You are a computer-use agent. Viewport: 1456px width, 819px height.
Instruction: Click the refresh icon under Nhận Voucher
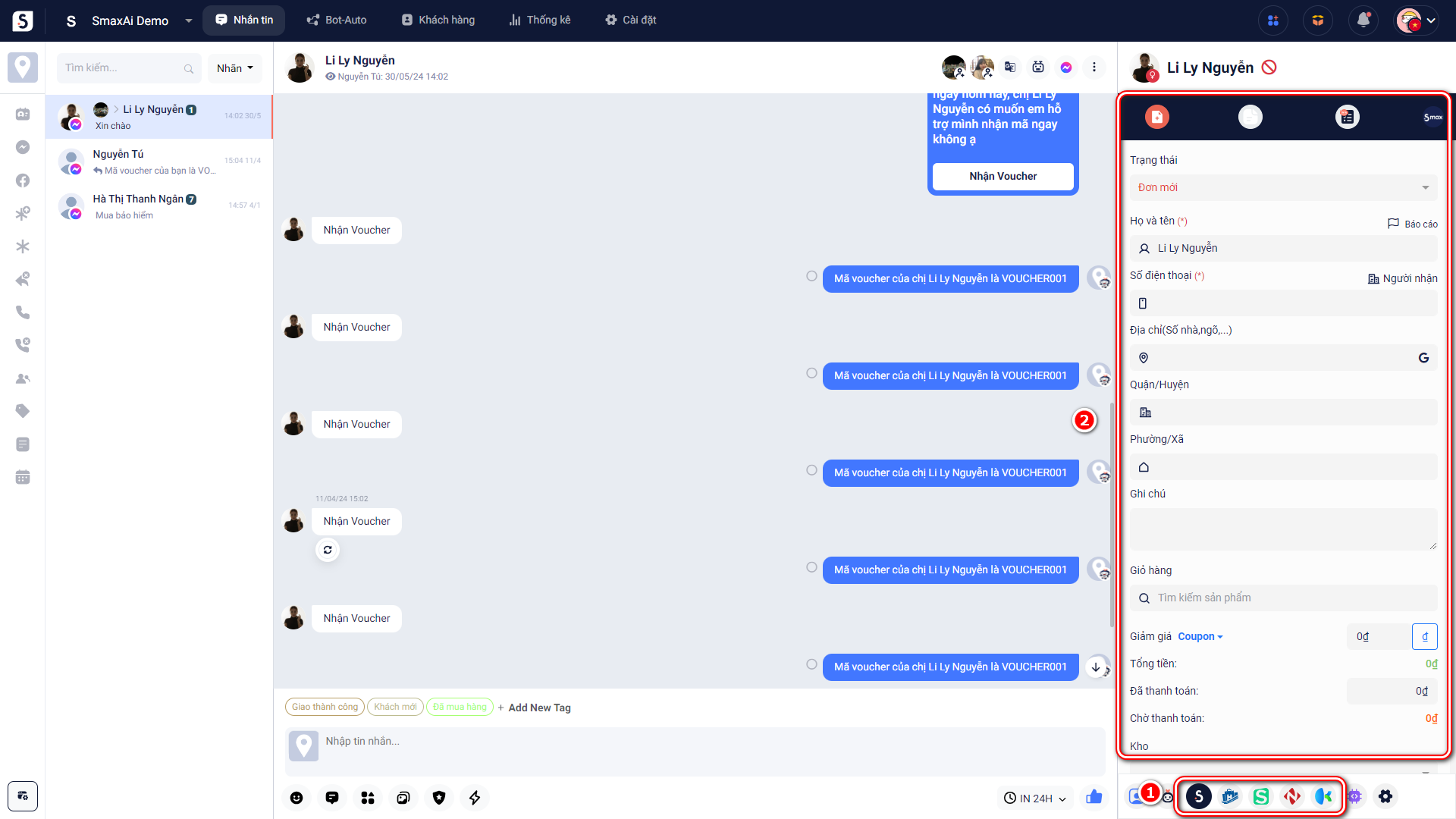click(x=328, y=550)
